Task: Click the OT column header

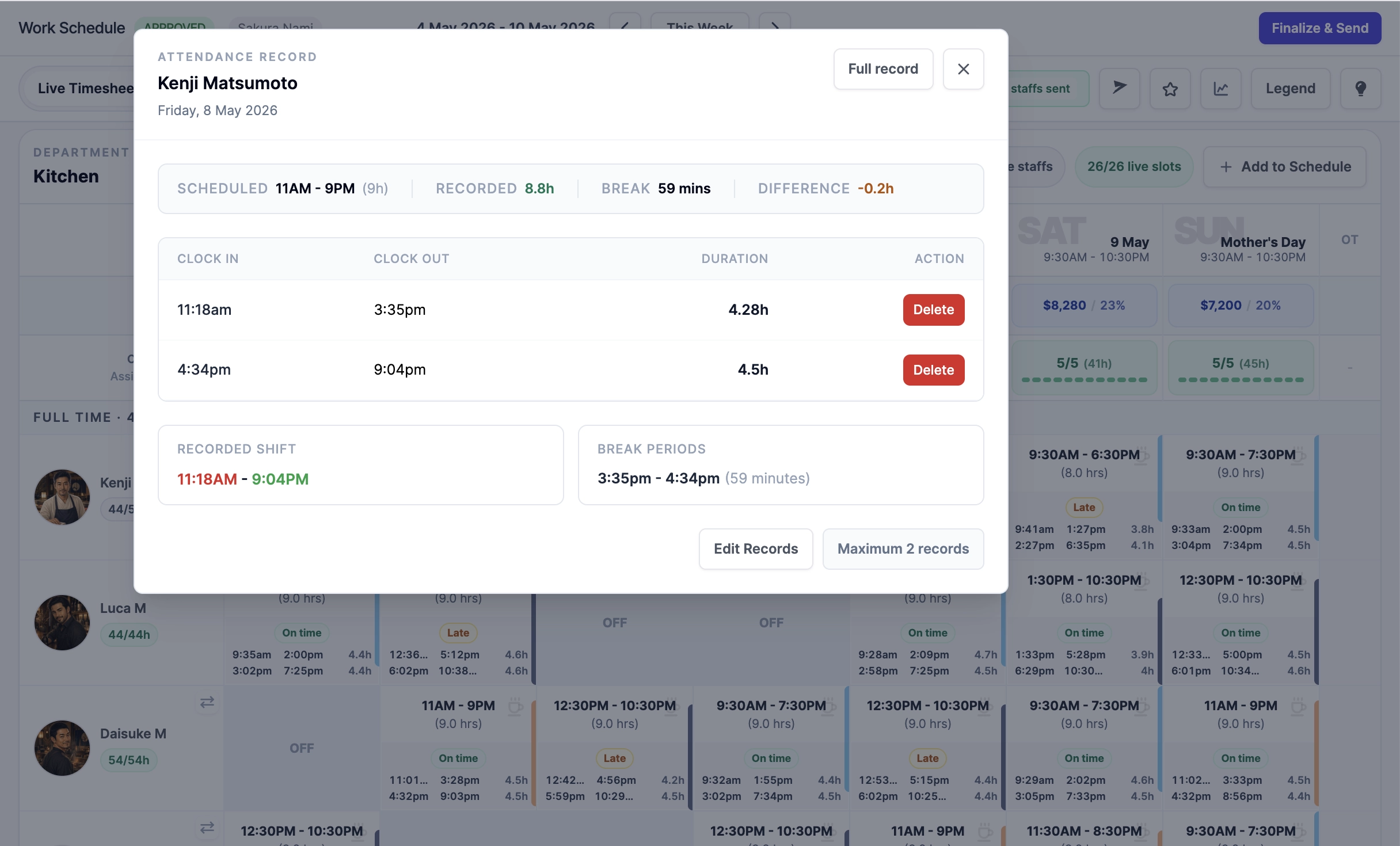Action: coord(1349,239)
